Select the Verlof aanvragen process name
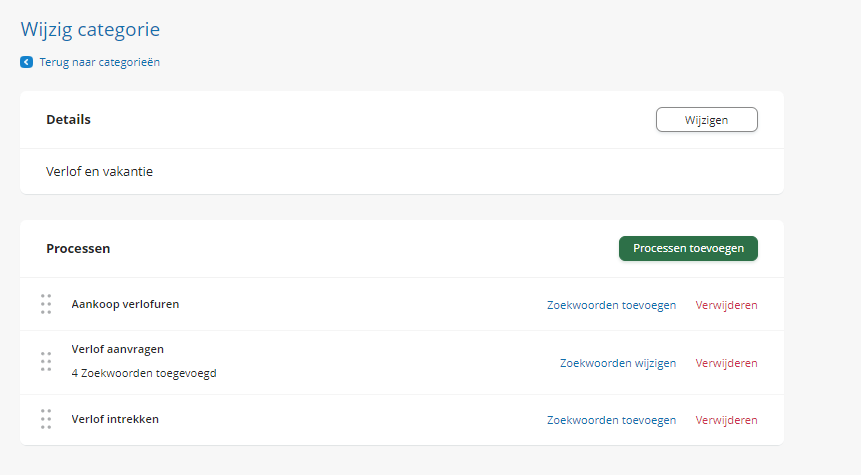The width and height of the screenshot is (861, 475). point(118,349)
